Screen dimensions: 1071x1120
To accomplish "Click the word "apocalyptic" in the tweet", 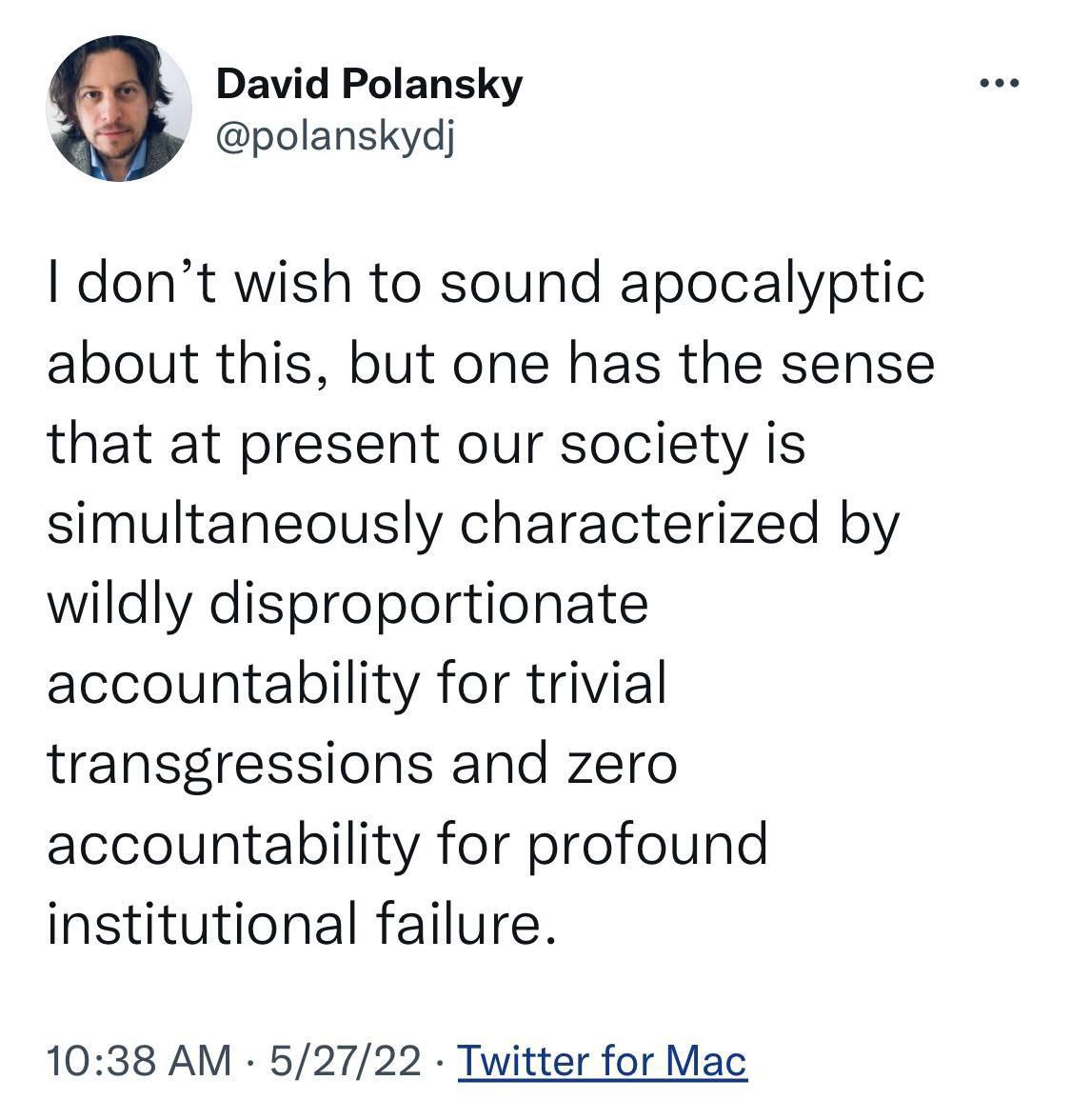I will (x=772, y=286).
